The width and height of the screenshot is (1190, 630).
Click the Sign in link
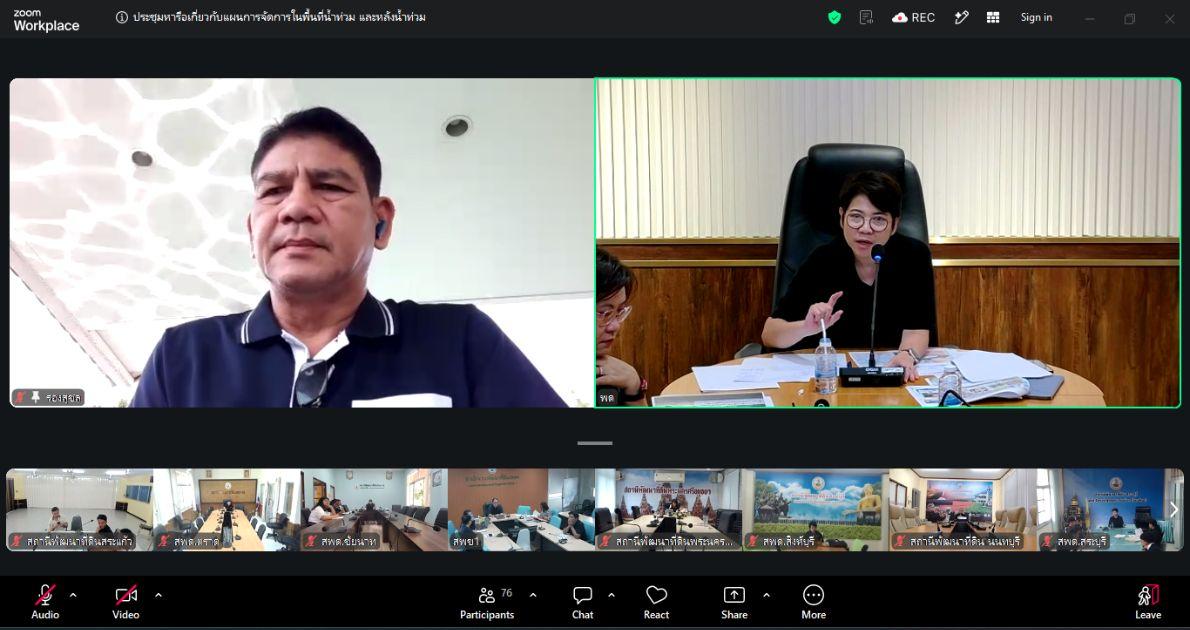click(1036, 17)
